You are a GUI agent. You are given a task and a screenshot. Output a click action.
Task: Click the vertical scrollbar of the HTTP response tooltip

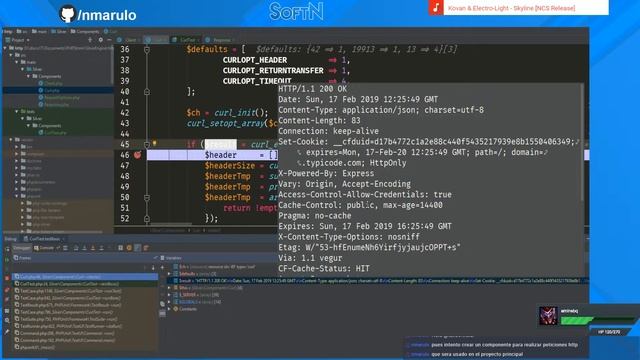tap(581, 143)
